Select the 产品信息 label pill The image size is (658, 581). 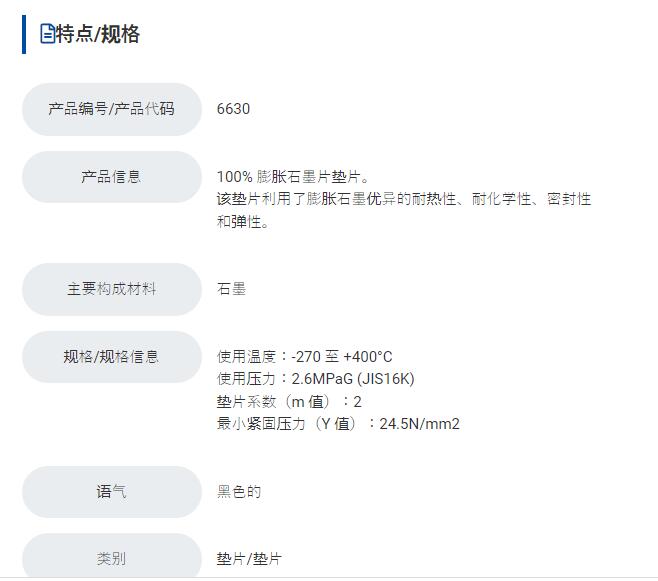[x=112, y=177]
